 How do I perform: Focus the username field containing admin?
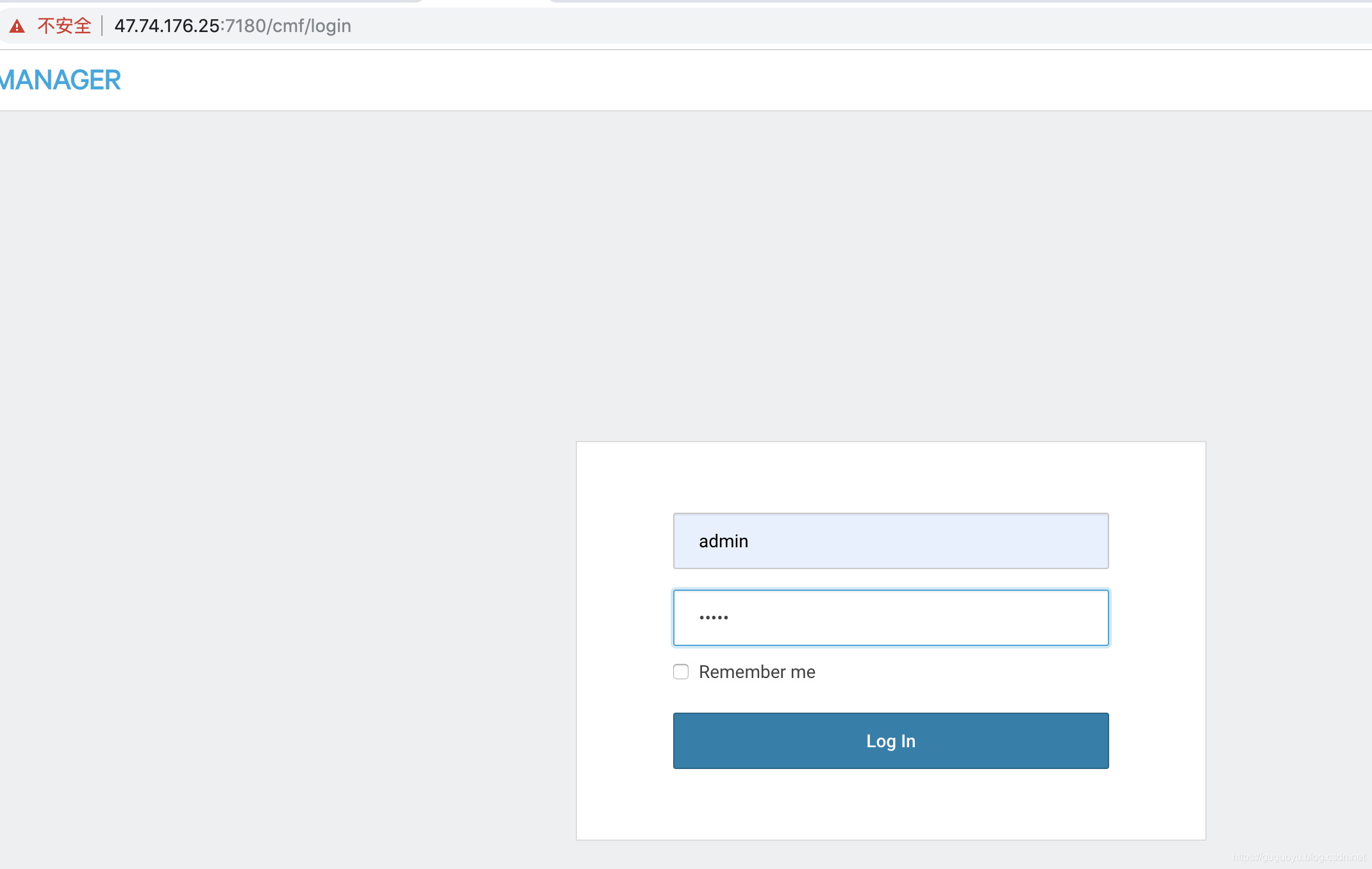[891, 541]
